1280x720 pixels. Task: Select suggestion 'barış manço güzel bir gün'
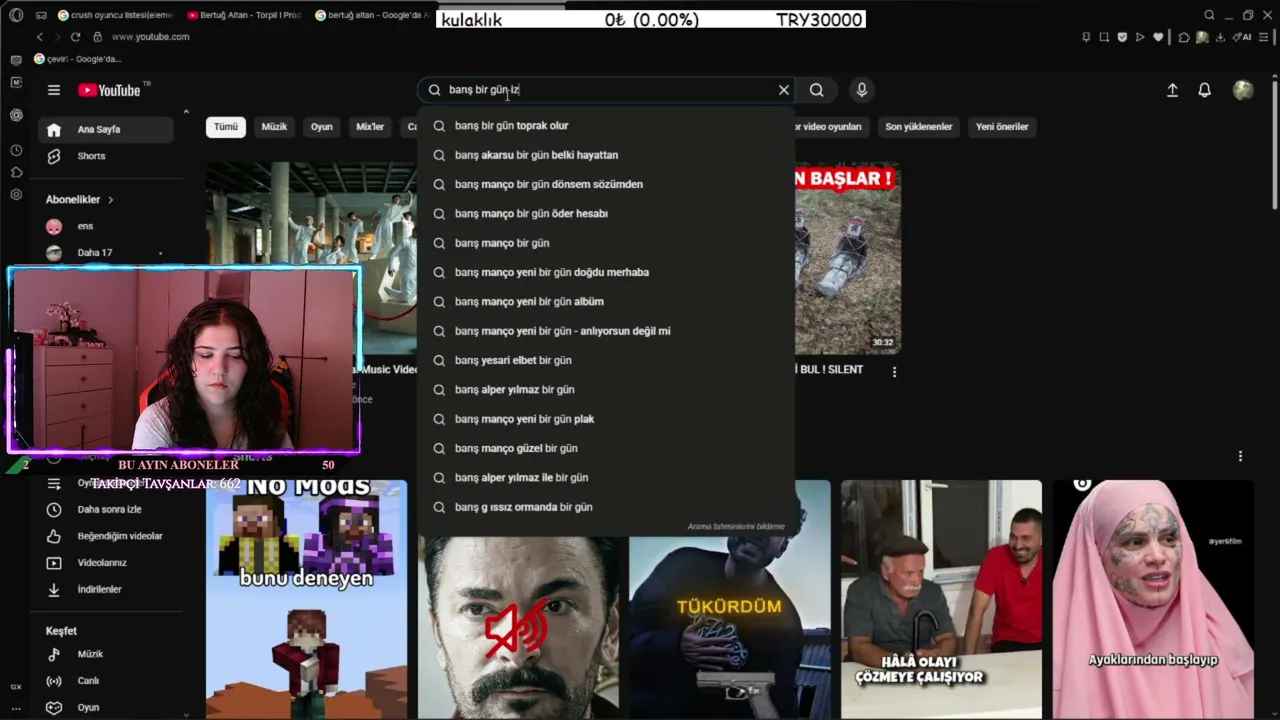[x=606, y=448]
